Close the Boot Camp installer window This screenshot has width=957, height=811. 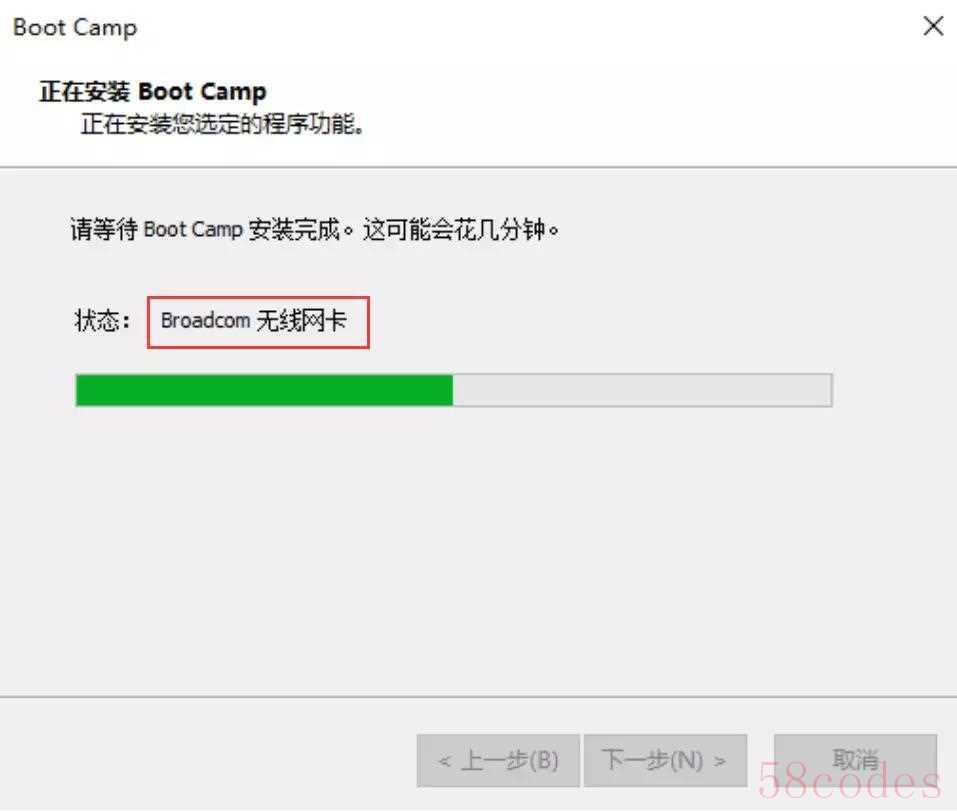pos(933,26)
